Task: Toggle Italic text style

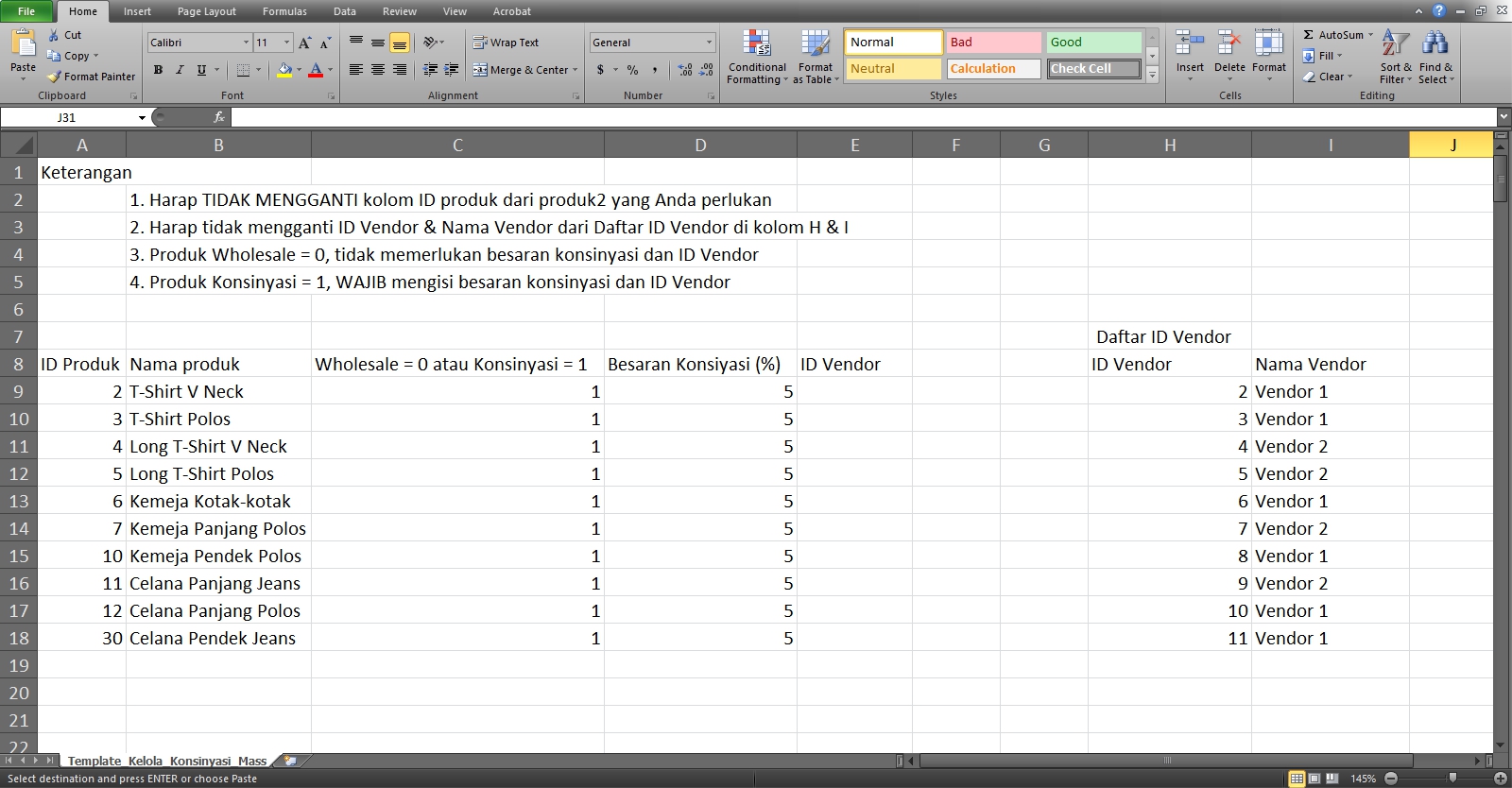Action: click(180, 70)
